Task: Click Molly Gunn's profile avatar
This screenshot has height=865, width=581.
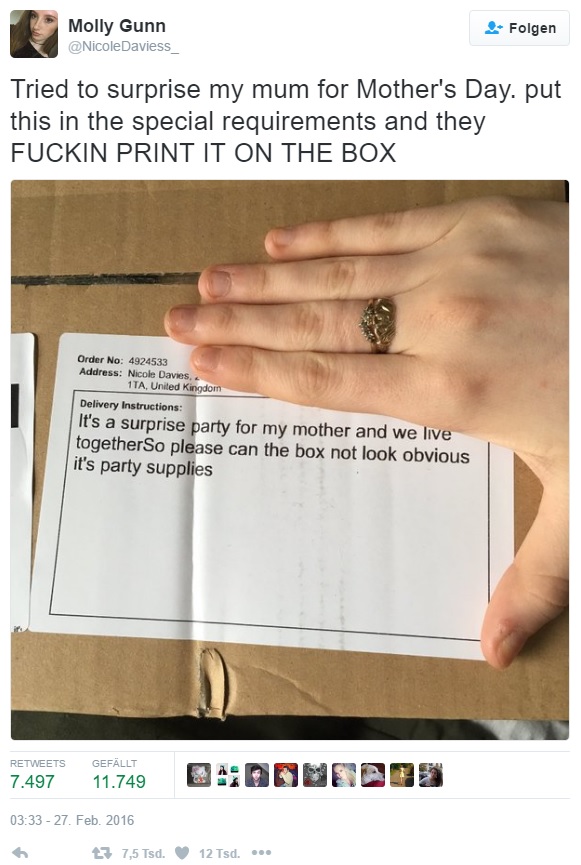Action: tap(34, 34)
